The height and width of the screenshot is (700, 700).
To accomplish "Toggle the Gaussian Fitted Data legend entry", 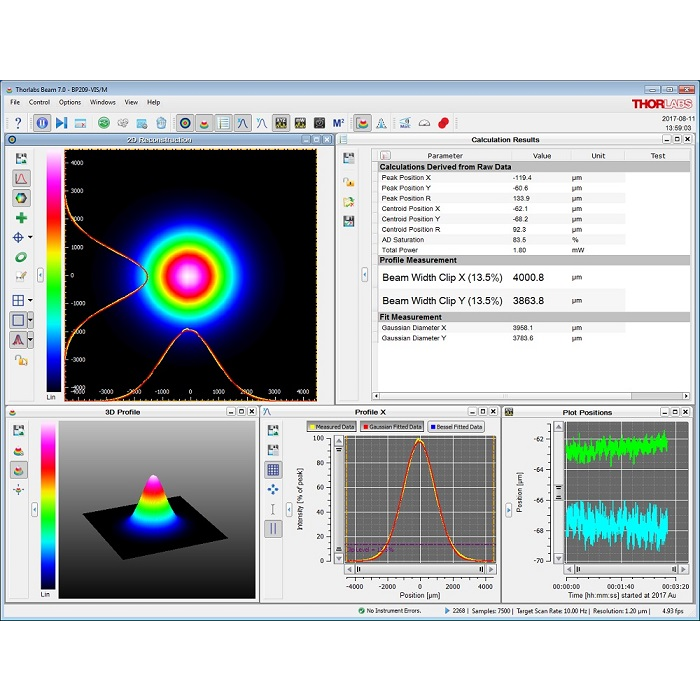I will coord(394,427).
